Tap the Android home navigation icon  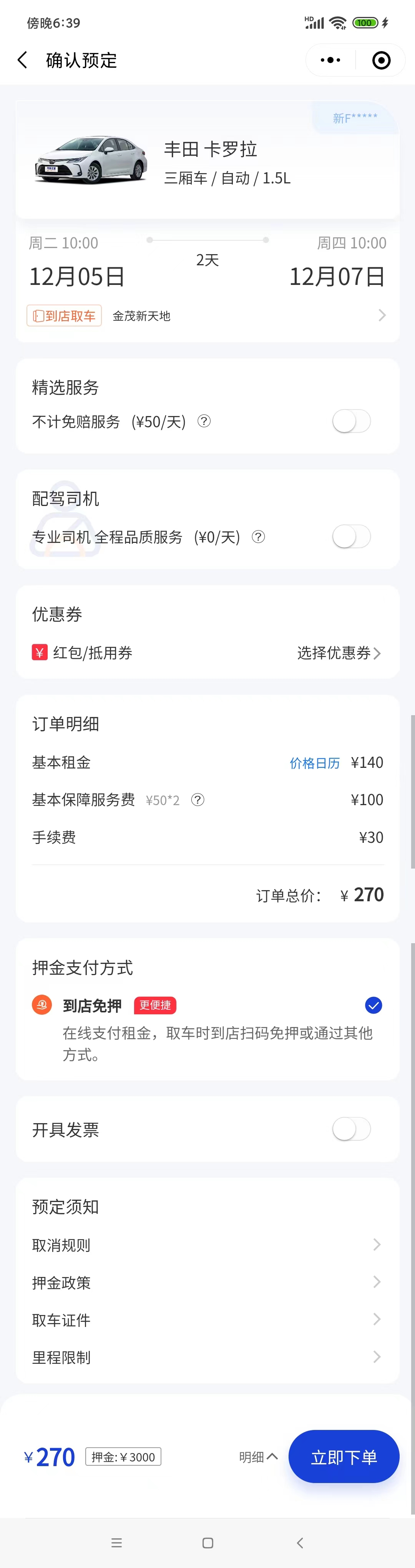coord(207,1543)
